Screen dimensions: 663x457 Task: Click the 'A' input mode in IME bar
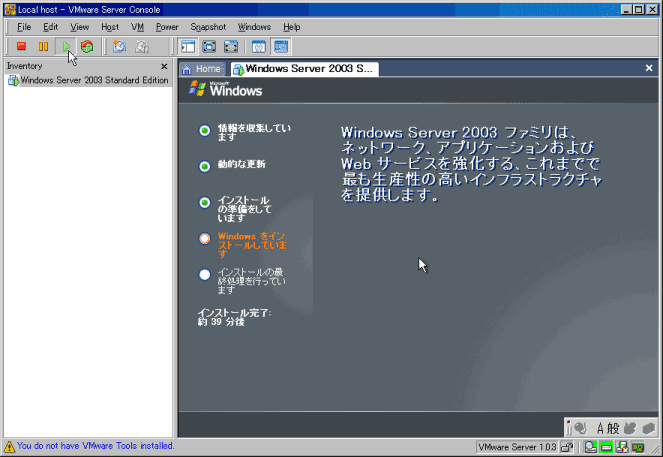point(600,428)
